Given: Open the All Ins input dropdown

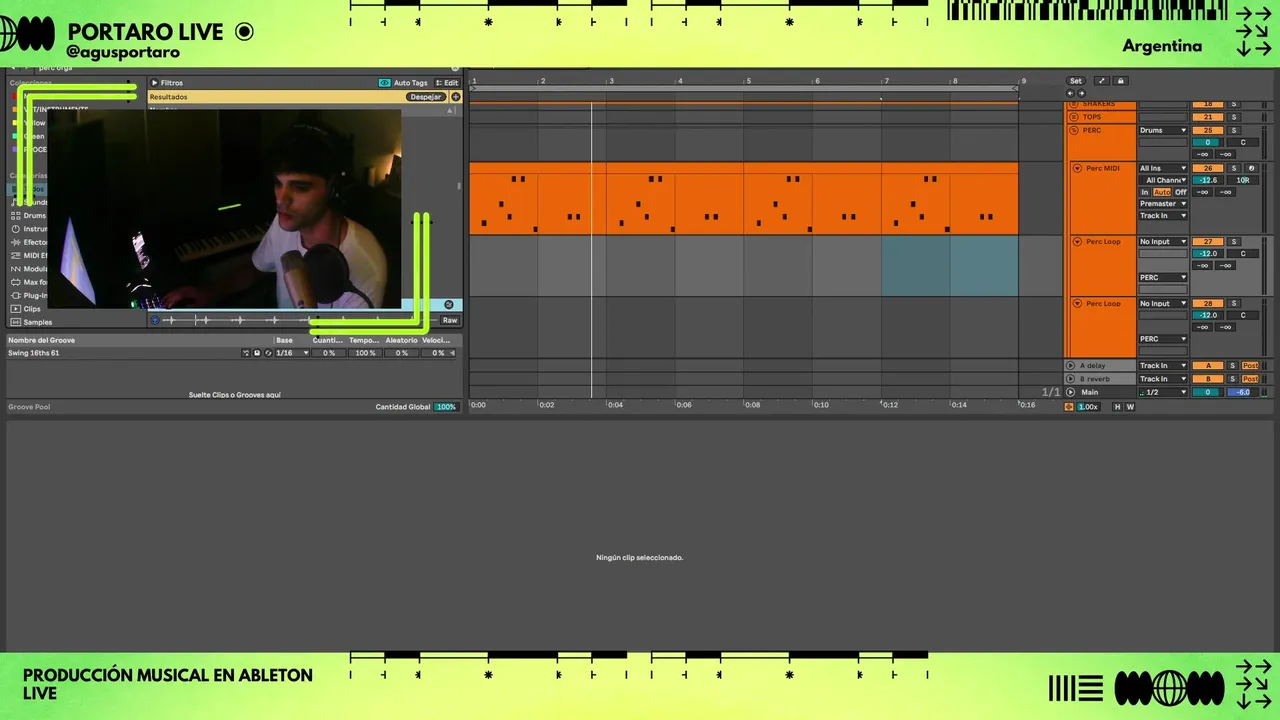Looking at the screenshot, I should (1163, 168).
